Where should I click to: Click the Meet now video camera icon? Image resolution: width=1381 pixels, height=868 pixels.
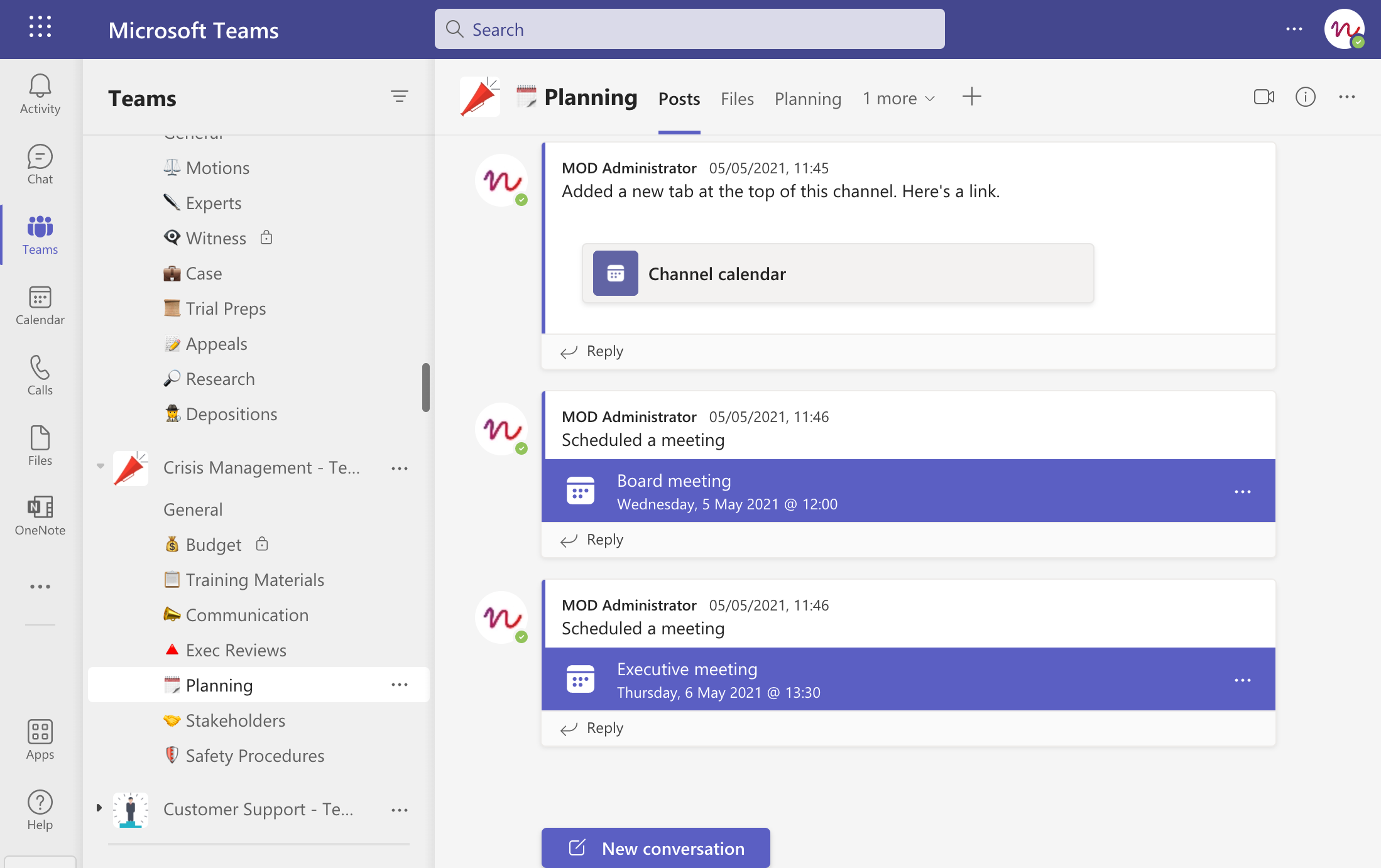pyautogui.click(x=1264, y=97)
